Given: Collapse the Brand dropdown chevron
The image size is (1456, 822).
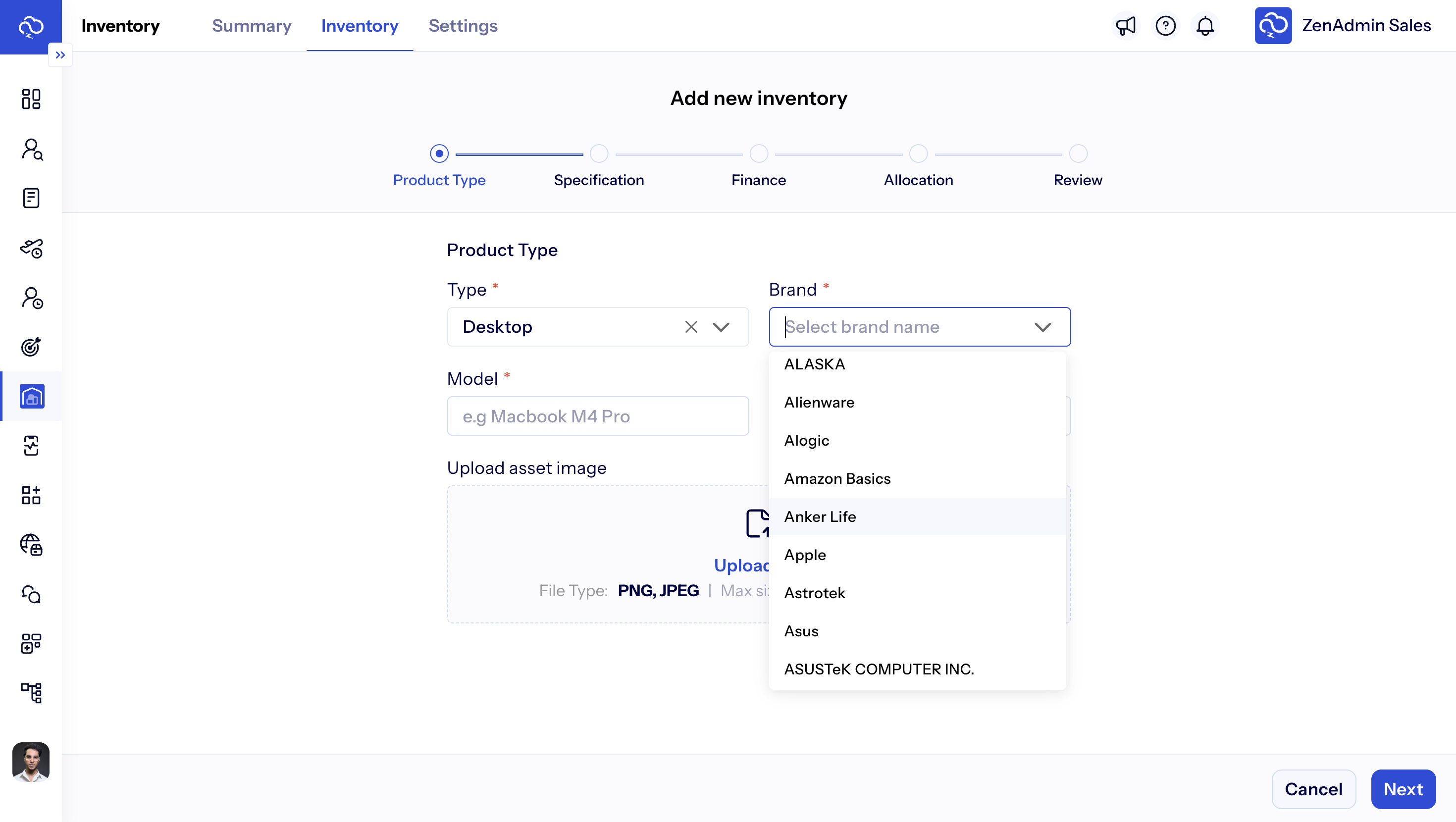Looking at the screenshot, I should coord(1042,327).
